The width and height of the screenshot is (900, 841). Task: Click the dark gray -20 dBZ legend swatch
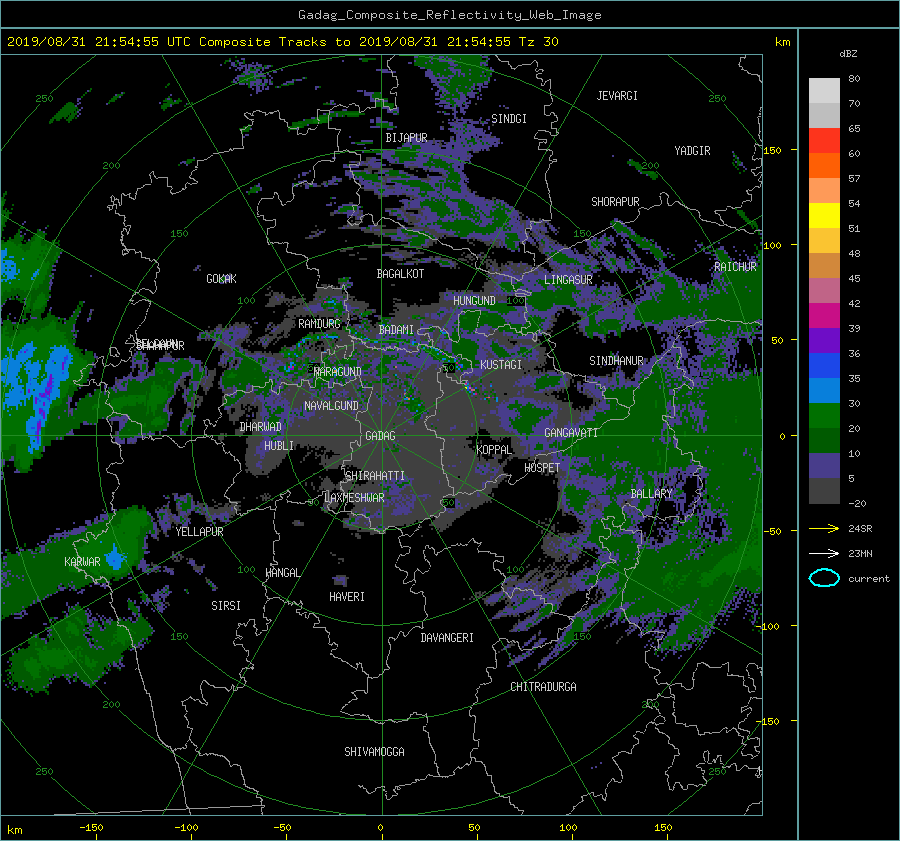point(824,491)
